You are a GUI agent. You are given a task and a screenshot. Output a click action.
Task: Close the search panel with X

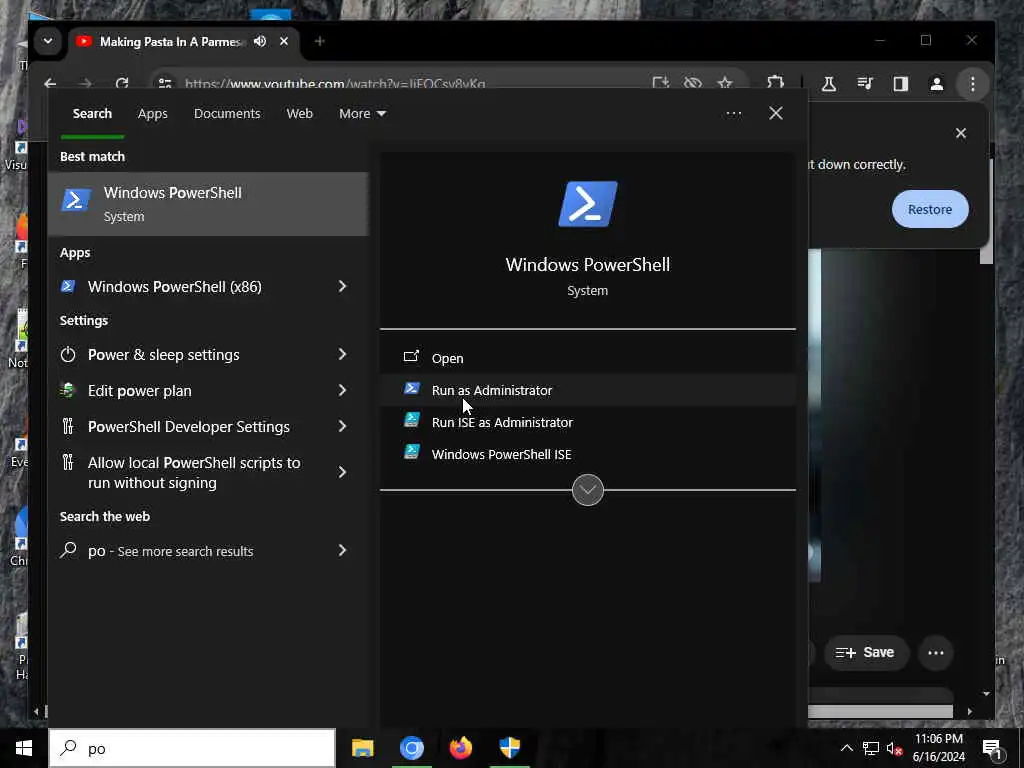[776, 114]
